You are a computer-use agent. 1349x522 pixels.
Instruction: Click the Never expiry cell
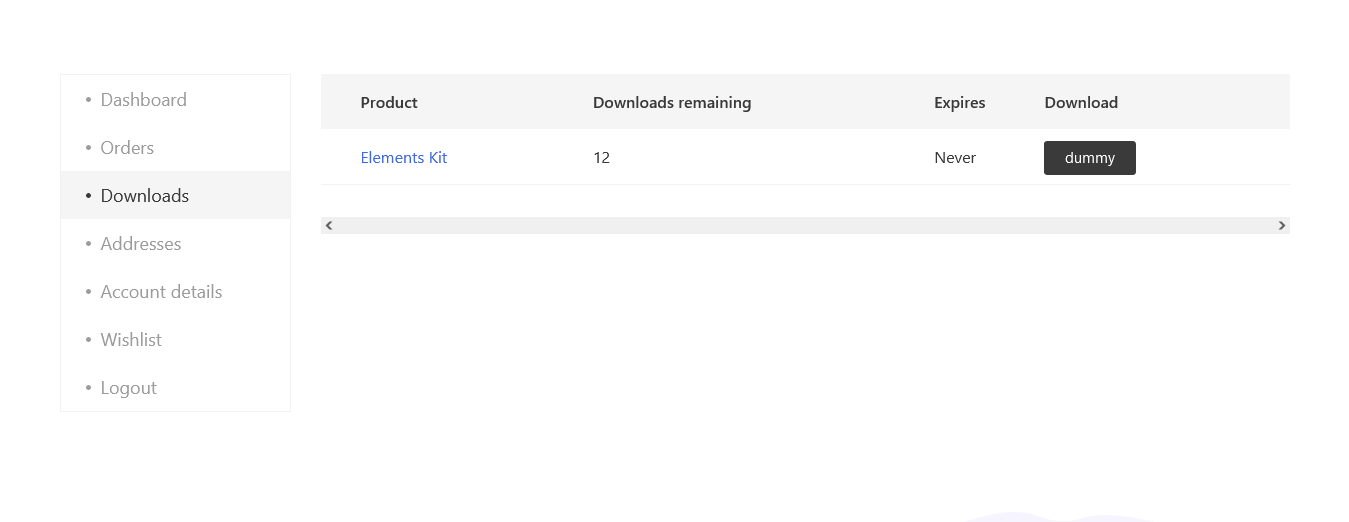click(x=955, y=158)
